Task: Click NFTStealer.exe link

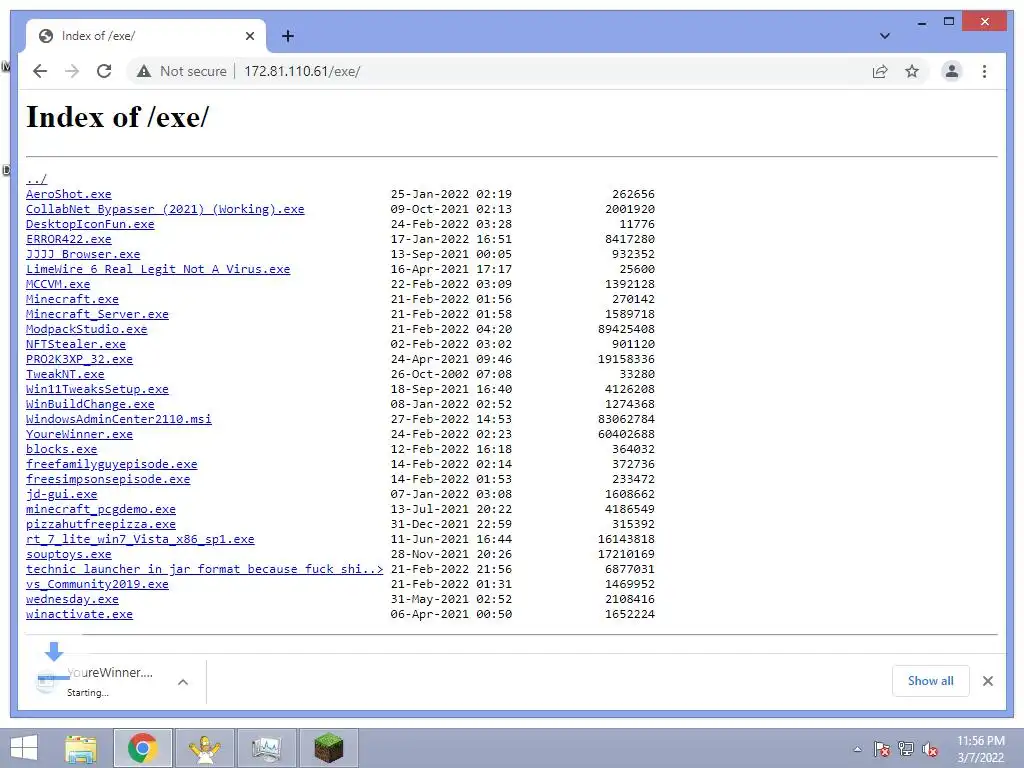Action: [x=76, y=344]
